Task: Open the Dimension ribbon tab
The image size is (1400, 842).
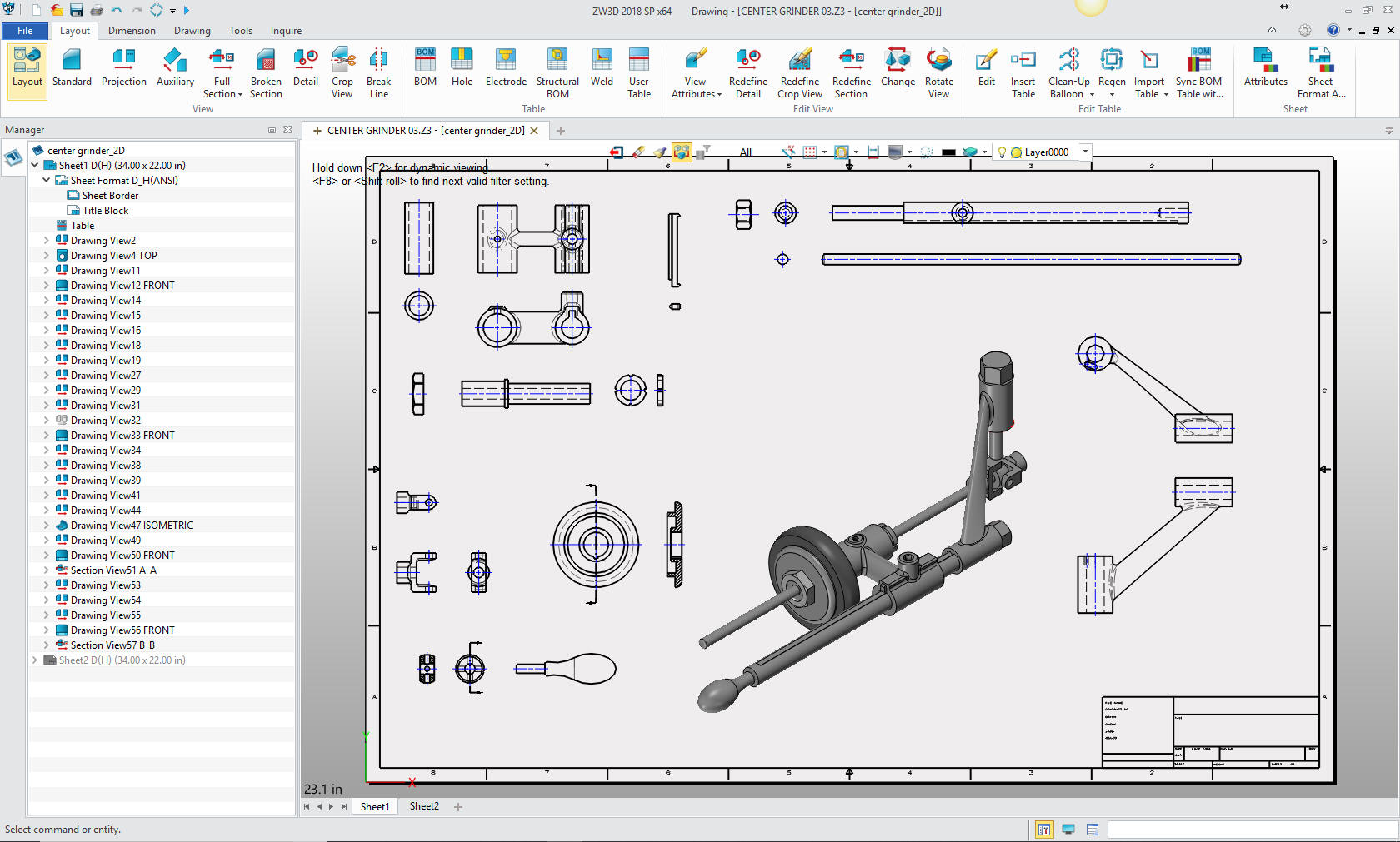Action: coord(132,31)
